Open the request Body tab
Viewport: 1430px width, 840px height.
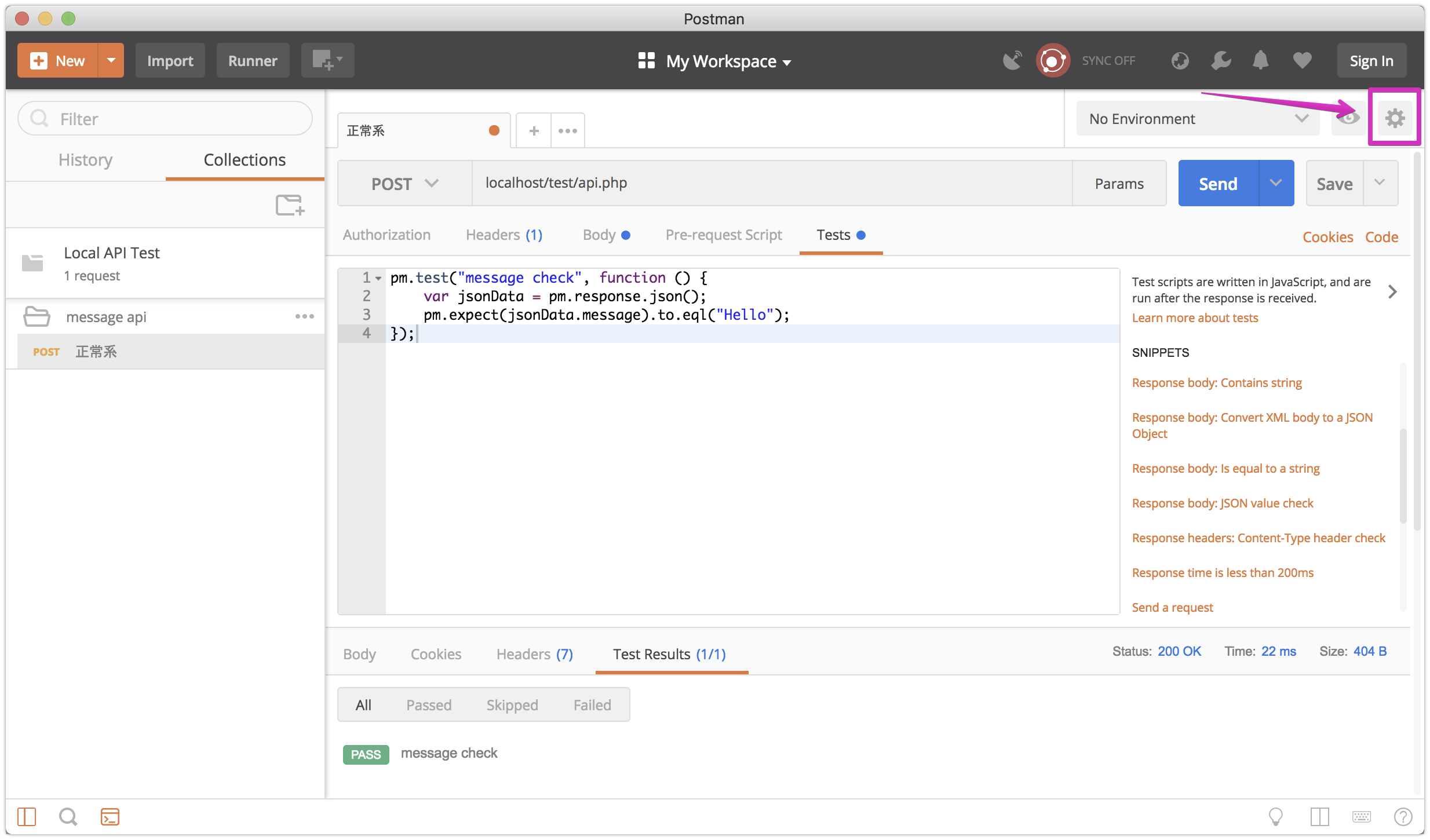pos(606,235)
